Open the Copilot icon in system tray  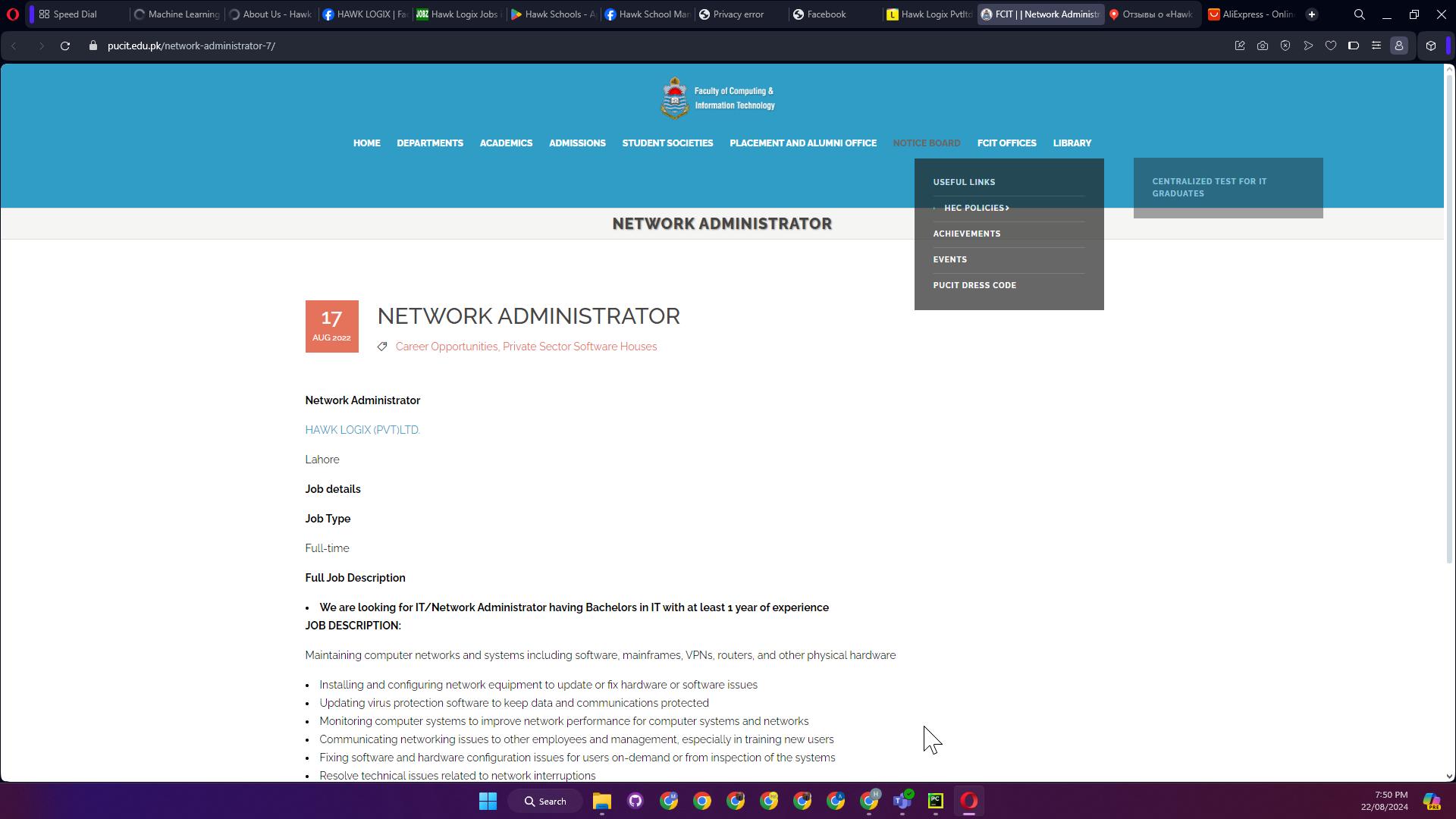[1432, 802]
